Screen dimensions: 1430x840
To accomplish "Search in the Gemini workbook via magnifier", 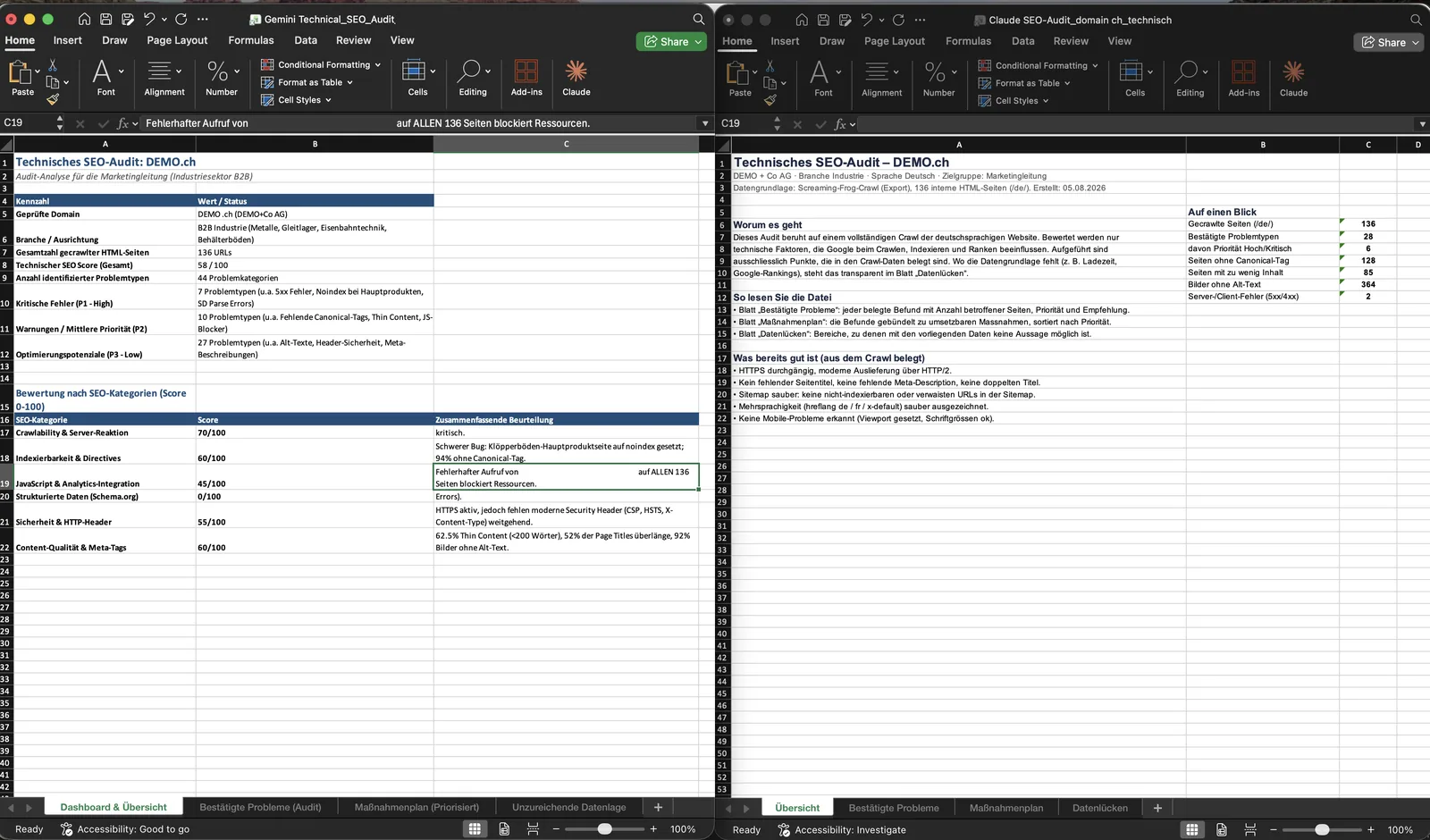I will 699,19.
